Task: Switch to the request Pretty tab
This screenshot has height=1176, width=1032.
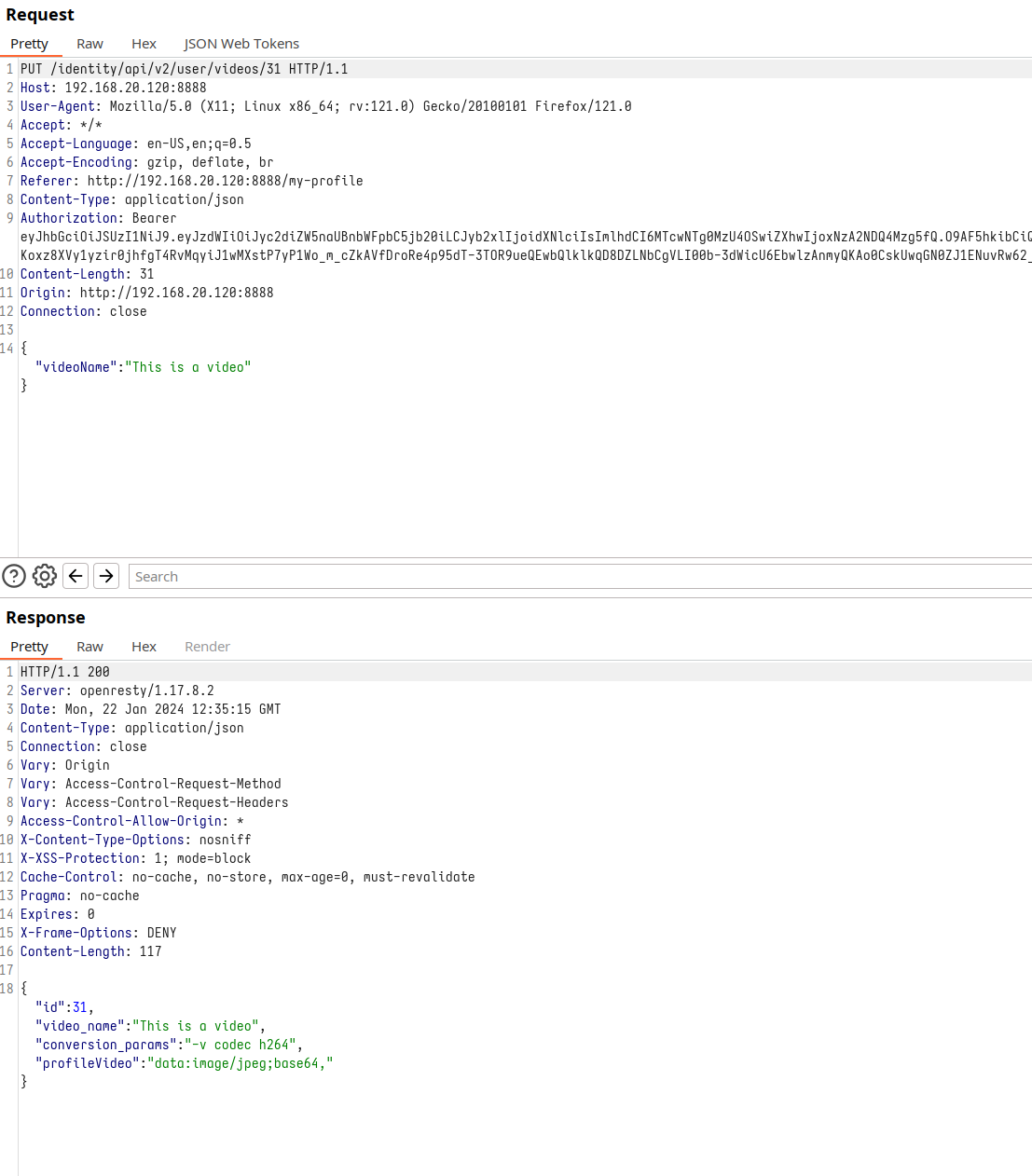Action: [30, 44]
